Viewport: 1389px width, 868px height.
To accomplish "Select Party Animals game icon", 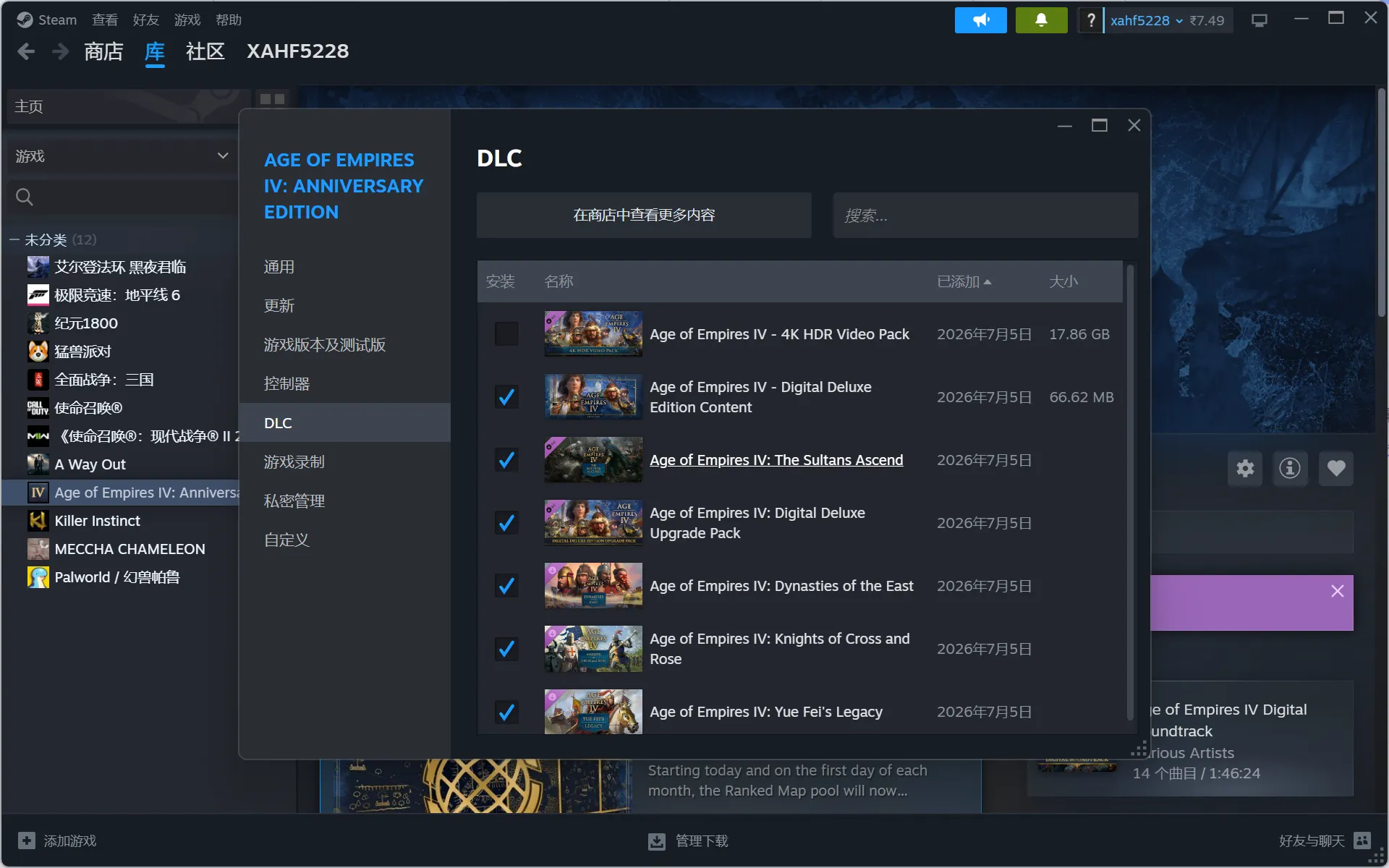I will 38,352.
